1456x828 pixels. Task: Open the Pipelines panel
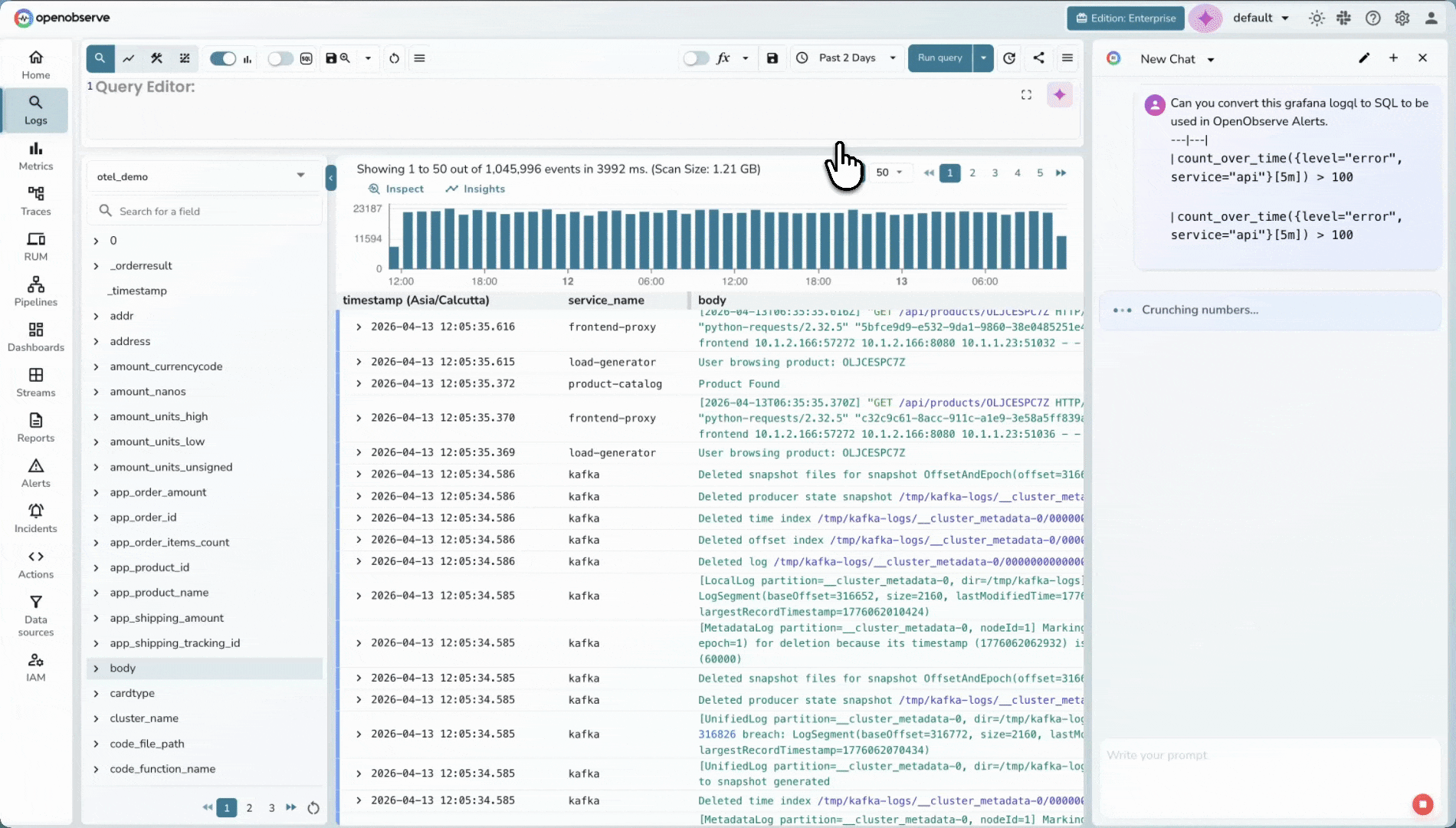(35, 291)
